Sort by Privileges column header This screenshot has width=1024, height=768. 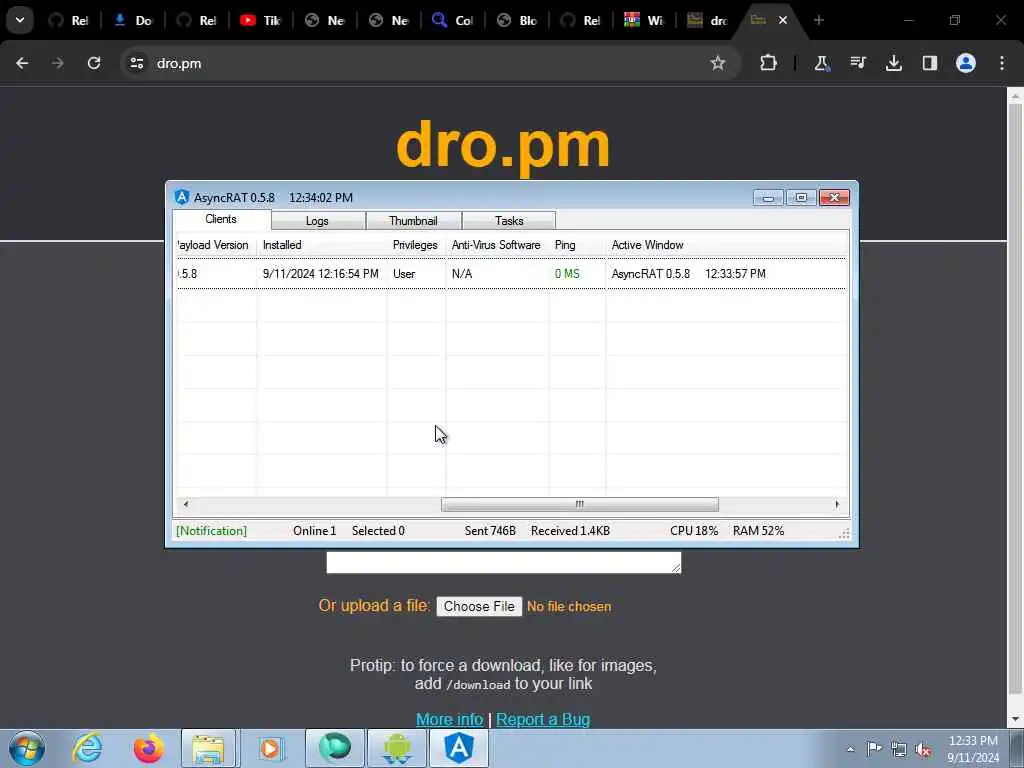point(416,245)
